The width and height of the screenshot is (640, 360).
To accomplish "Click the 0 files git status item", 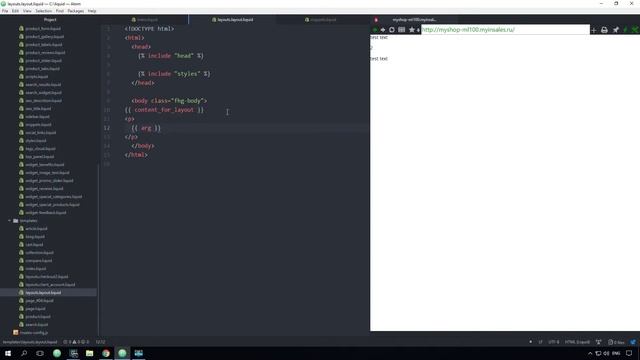I will pos(616,342).
